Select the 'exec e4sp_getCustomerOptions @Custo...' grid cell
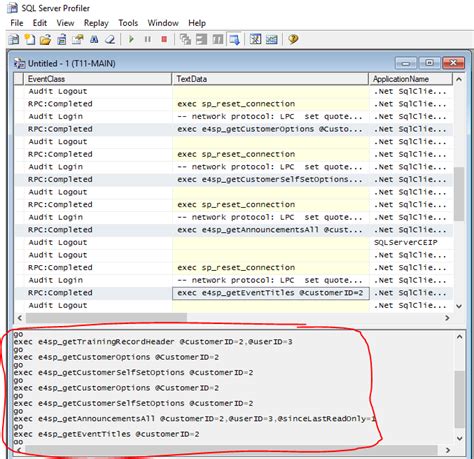Image resolution: width=474 pixels, height=459 pixels. pos(270,129)
